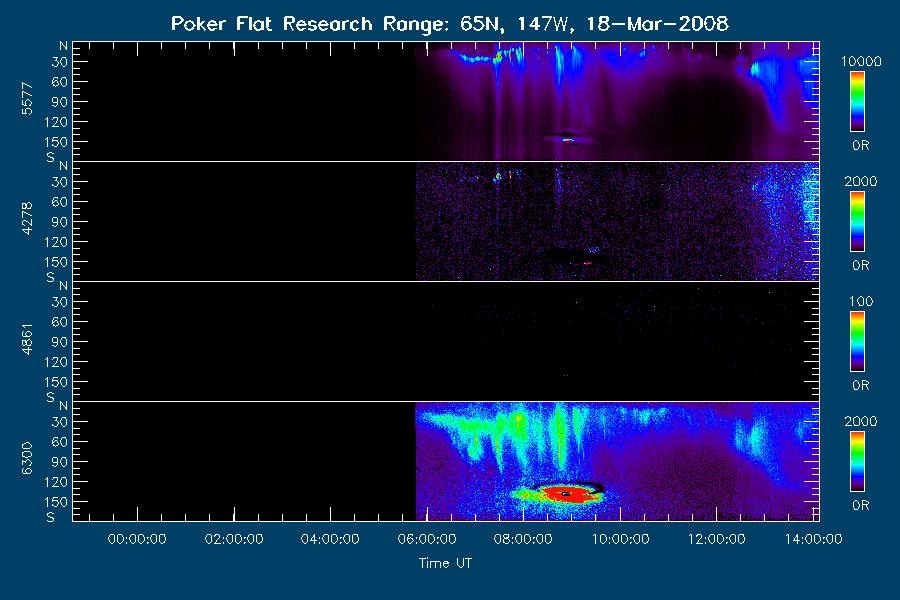900x600 pixels.
Task: Click the 4861 color scale bar
Action: 857,342
